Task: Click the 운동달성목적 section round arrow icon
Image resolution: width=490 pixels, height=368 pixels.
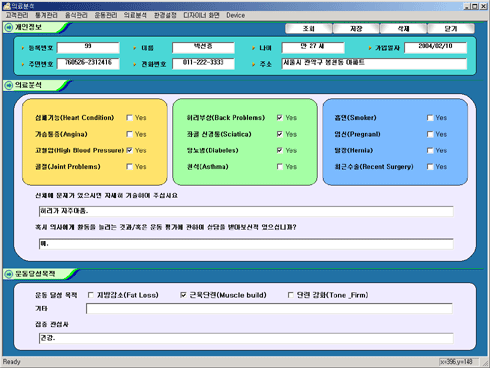Action: 8,274
